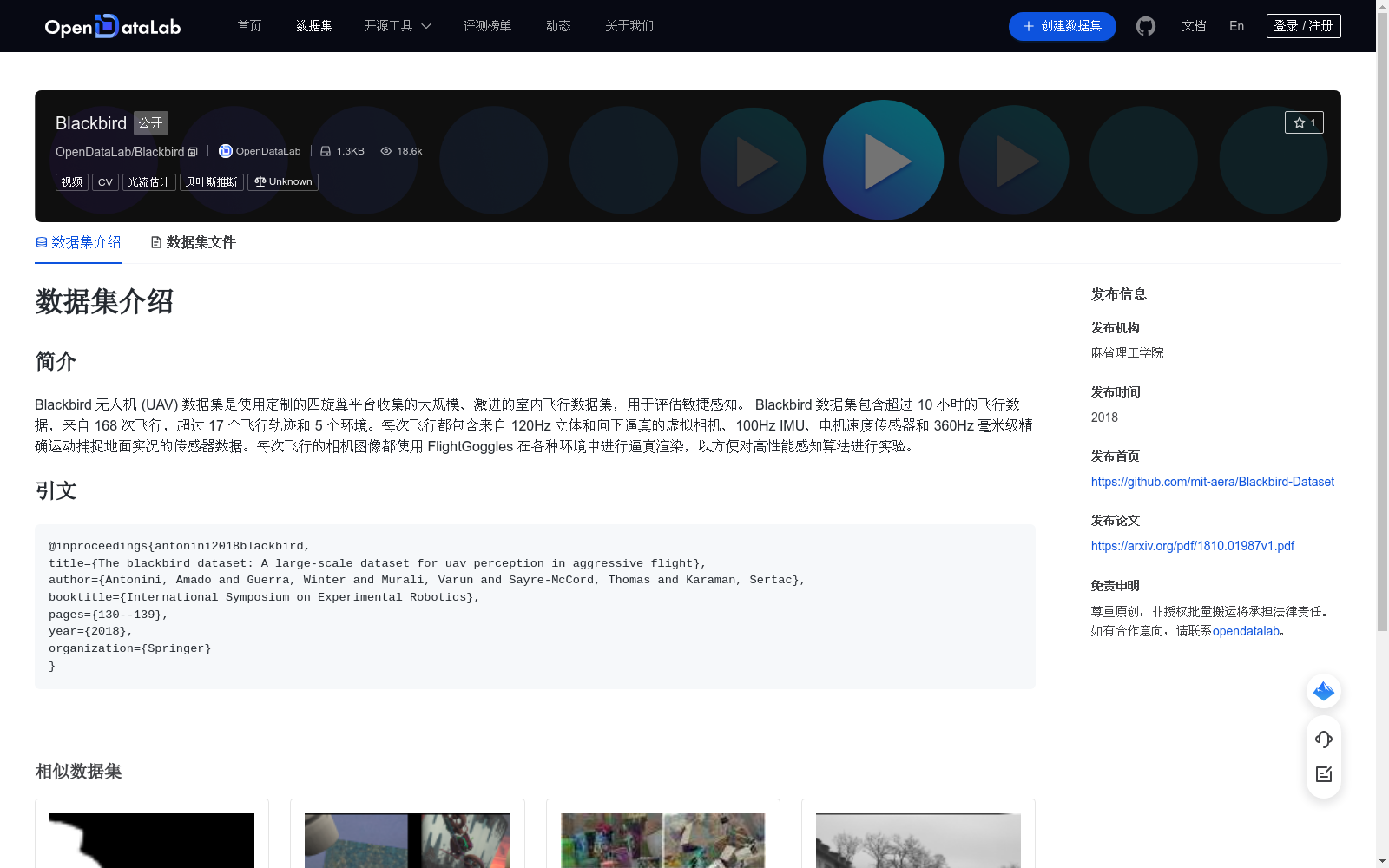Screen dimensions: 1389x868
Task: Click the citation code block
Action: [x=535, y=607]
